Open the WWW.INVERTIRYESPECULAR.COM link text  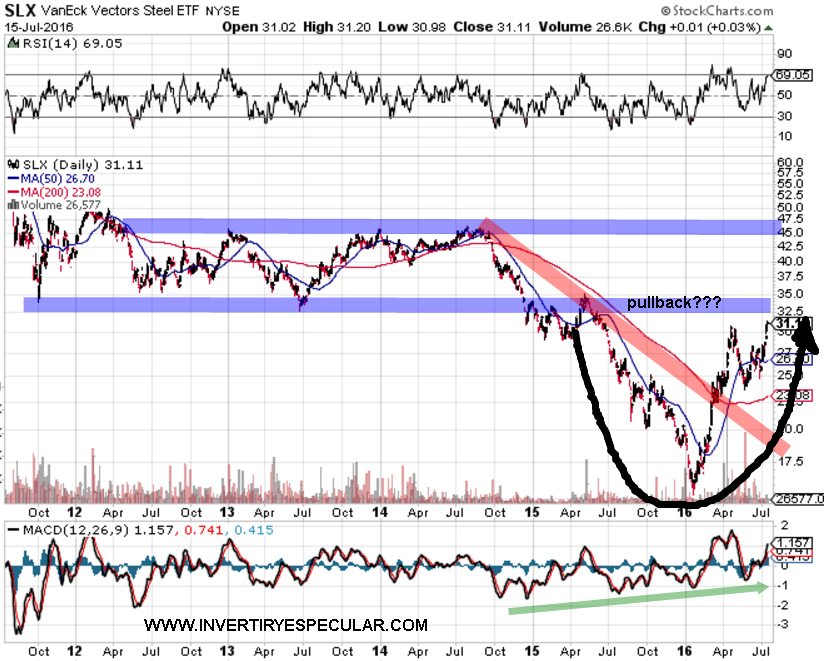click(285, 626)
